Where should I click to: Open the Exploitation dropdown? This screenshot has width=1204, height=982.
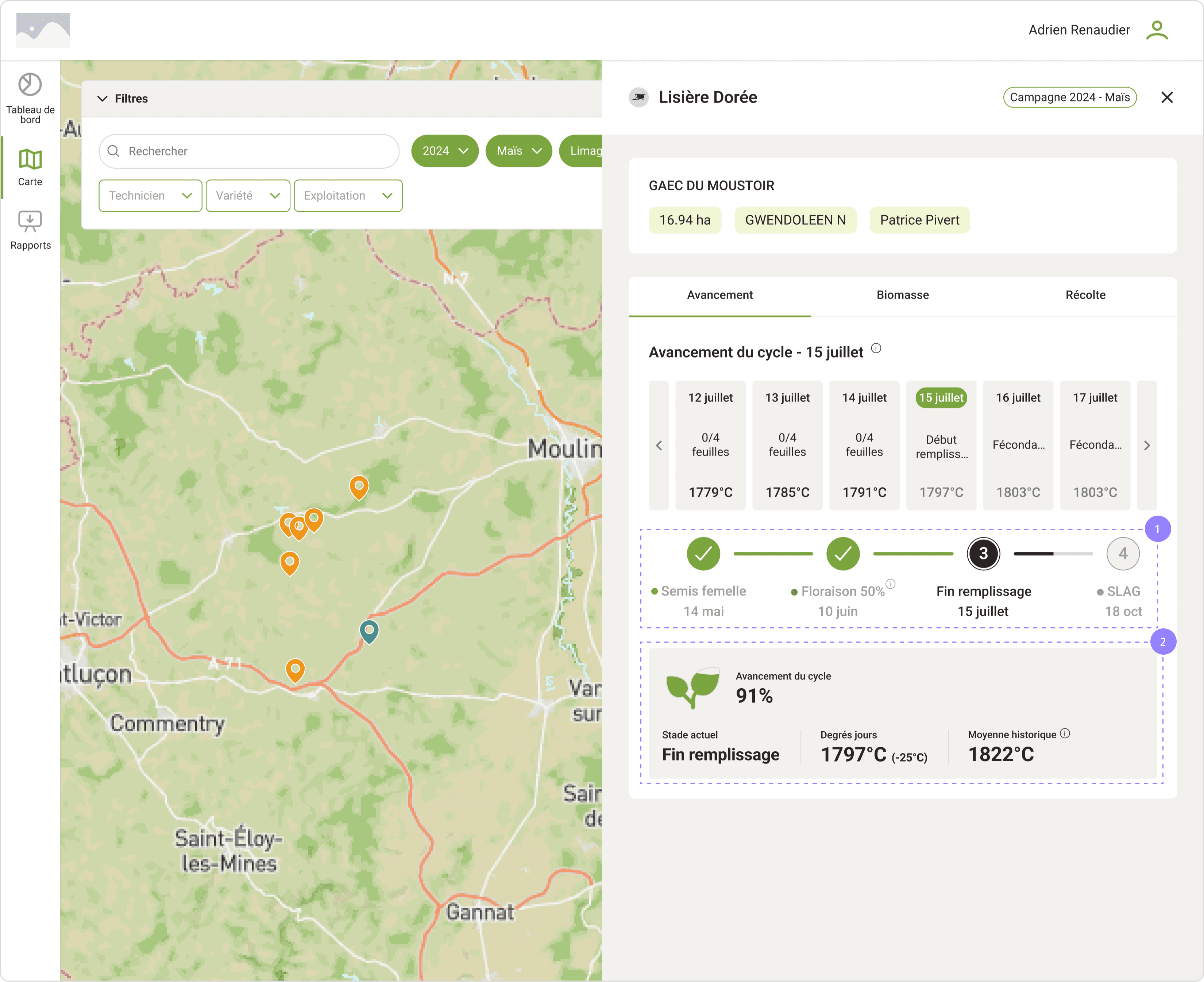point(348,196)
